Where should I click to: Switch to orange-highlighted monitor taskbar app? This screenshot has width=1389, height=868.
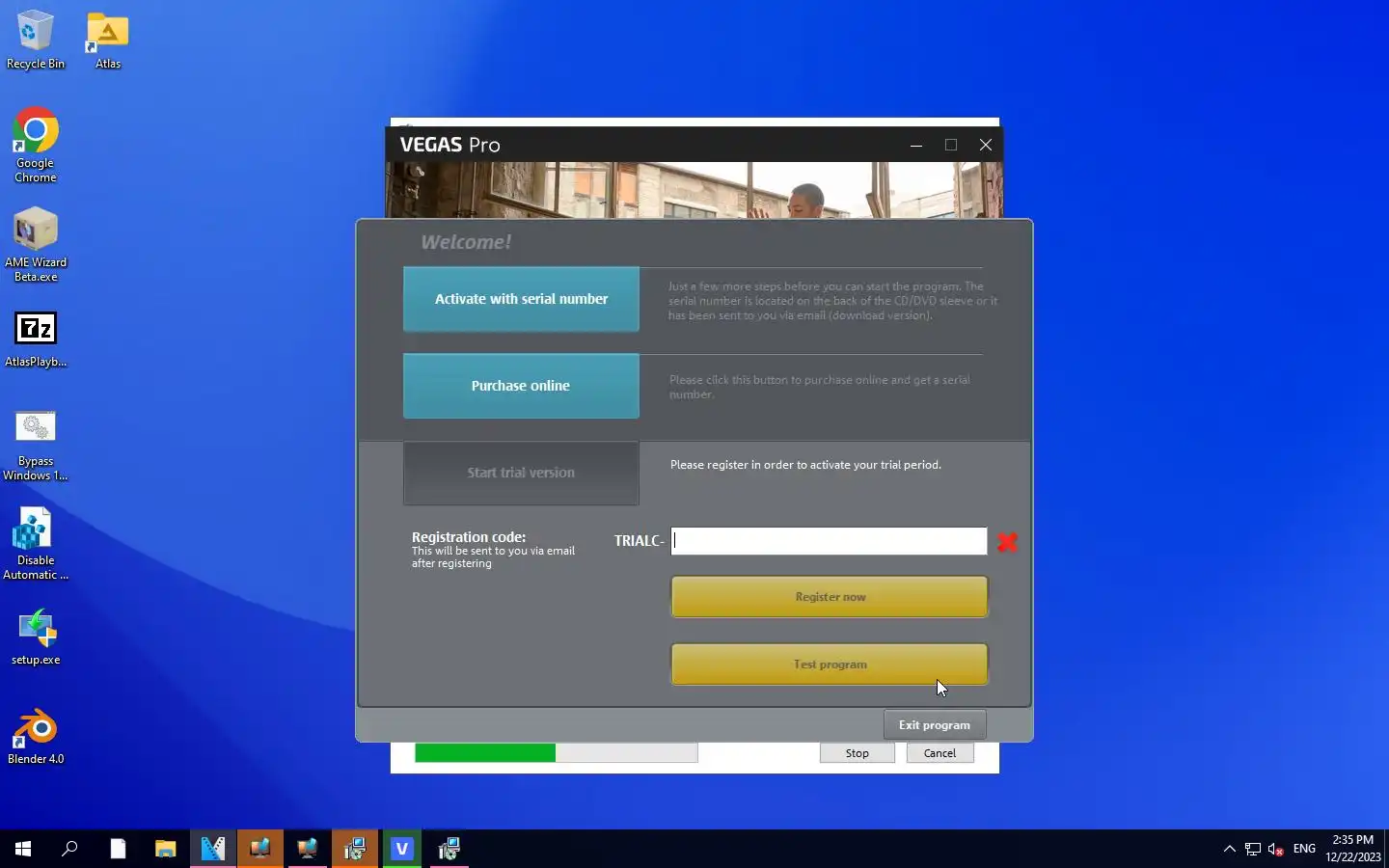point(260,849)
